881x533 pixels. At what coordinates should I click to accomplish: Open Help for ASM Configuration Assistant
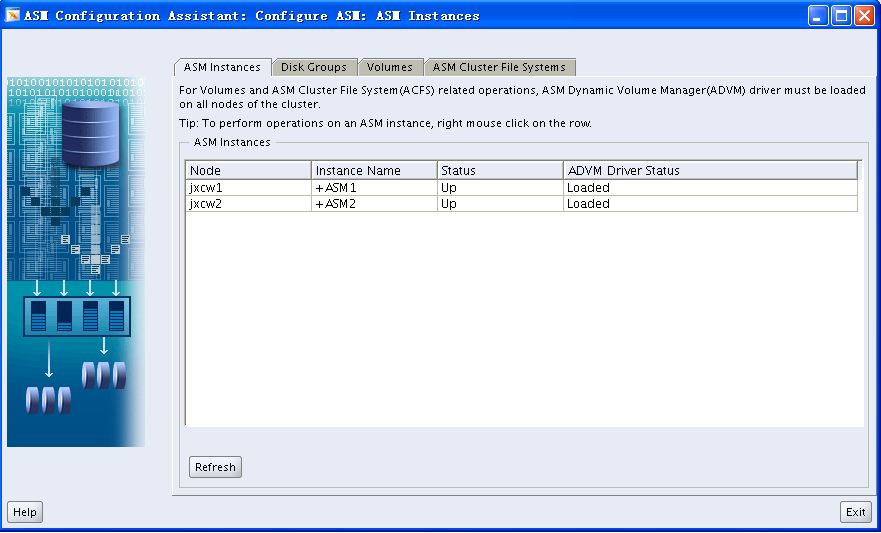25,512
